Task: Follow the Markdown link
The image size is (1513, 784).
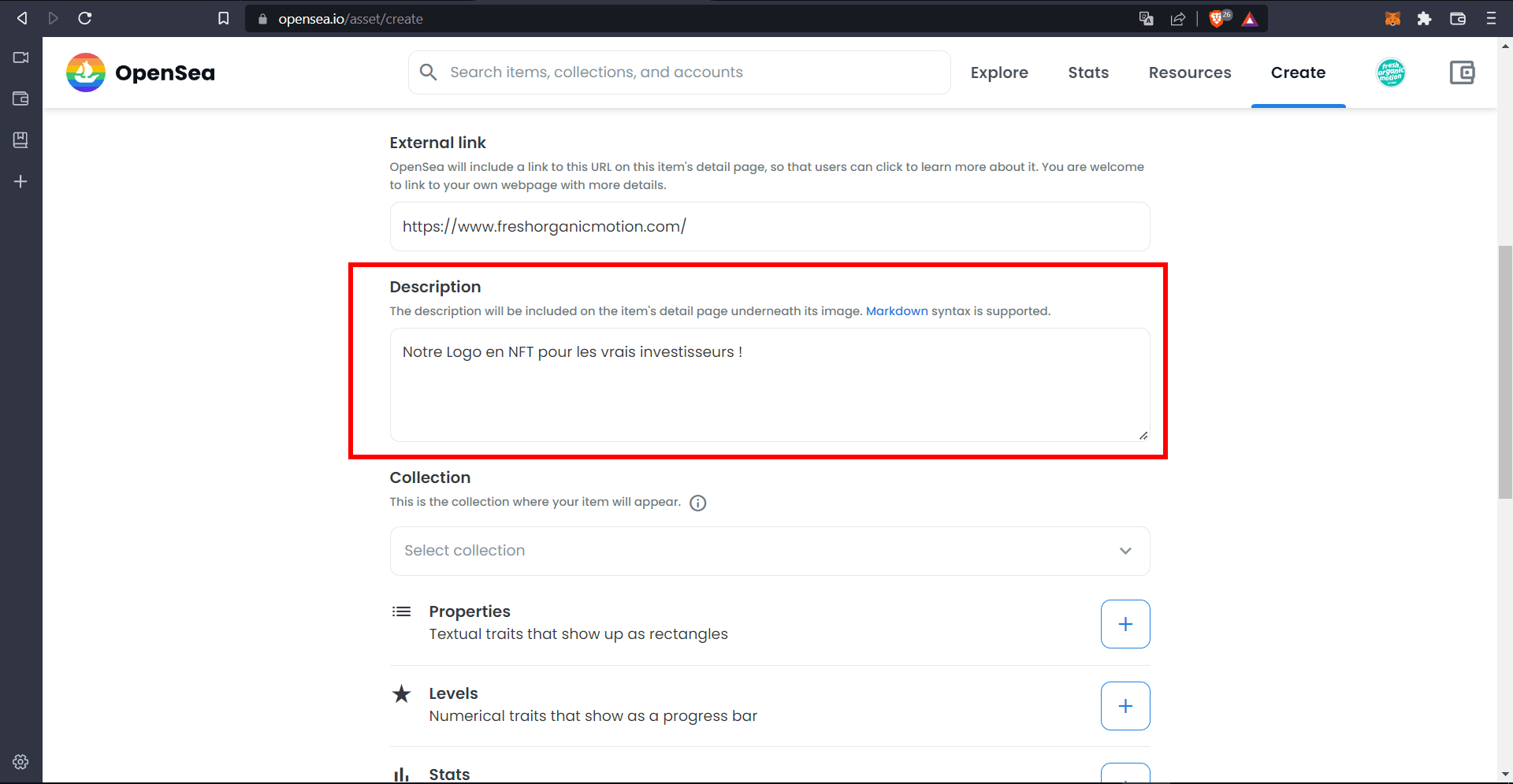Action: pyautogui.click(x=897, y=311)
